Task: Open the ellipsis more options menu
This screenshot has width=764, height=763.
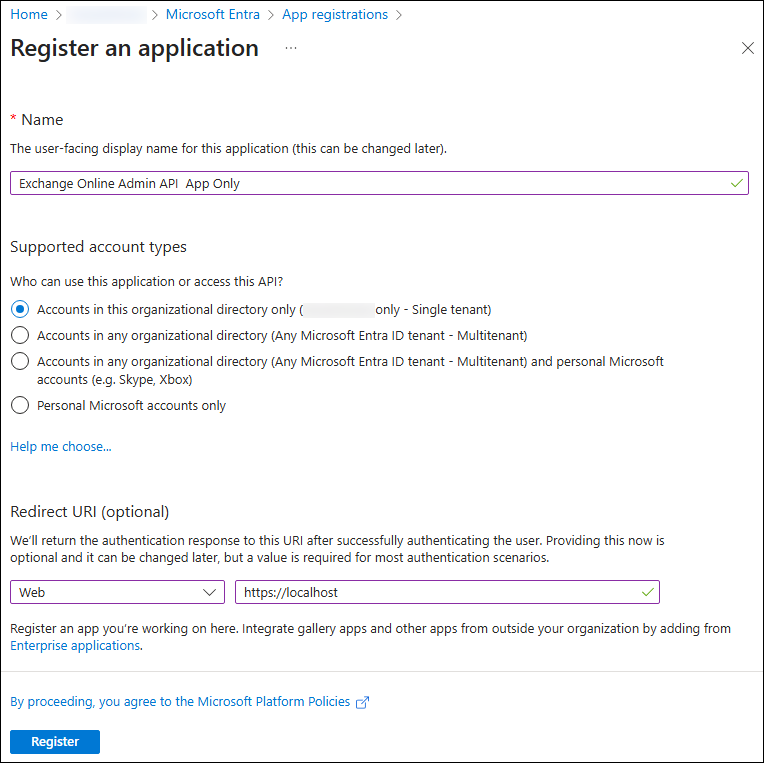Action: coord(291,48)
